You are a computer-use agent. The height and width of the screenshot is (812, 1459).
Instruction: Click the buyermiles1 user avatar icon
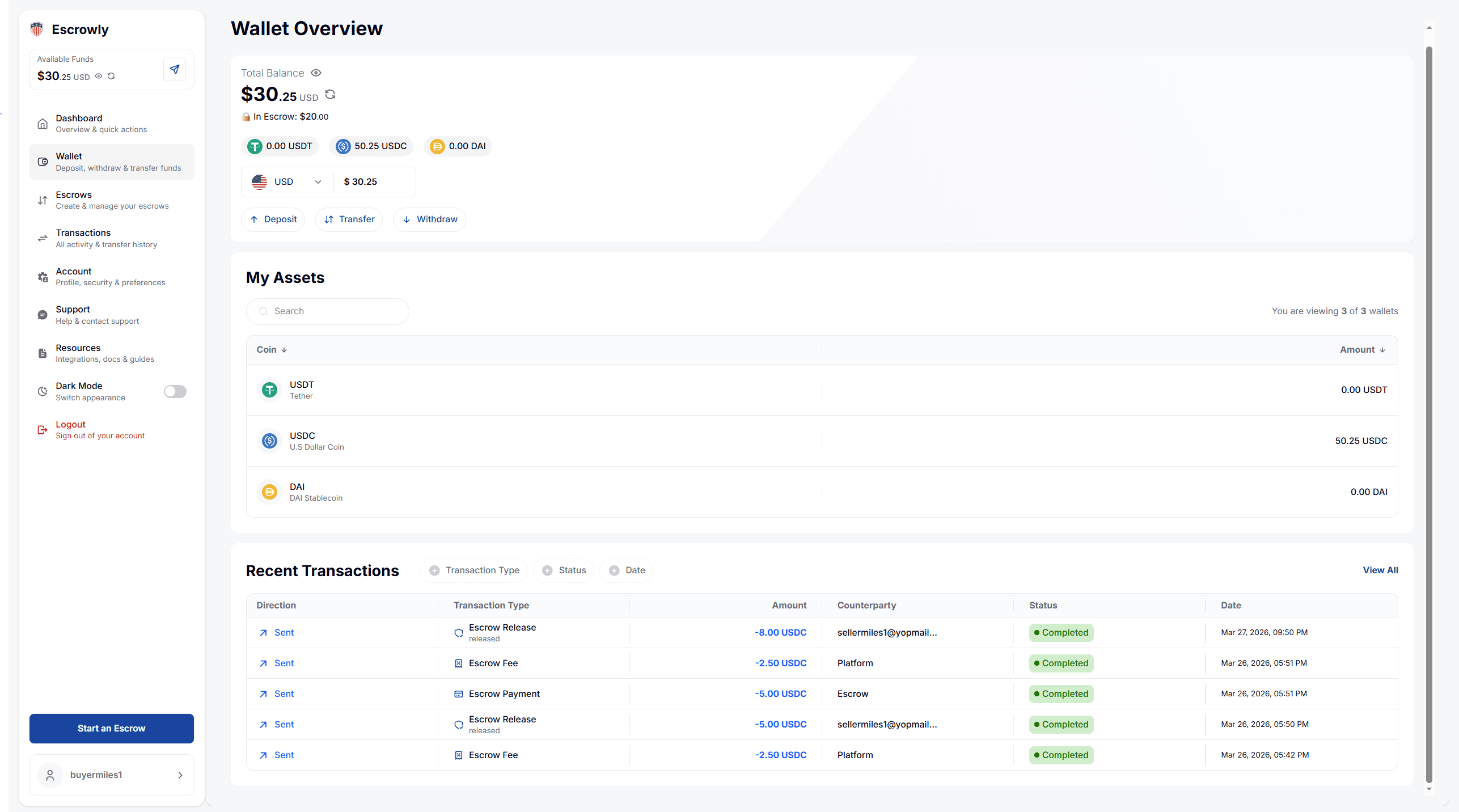tap(50, 775)
